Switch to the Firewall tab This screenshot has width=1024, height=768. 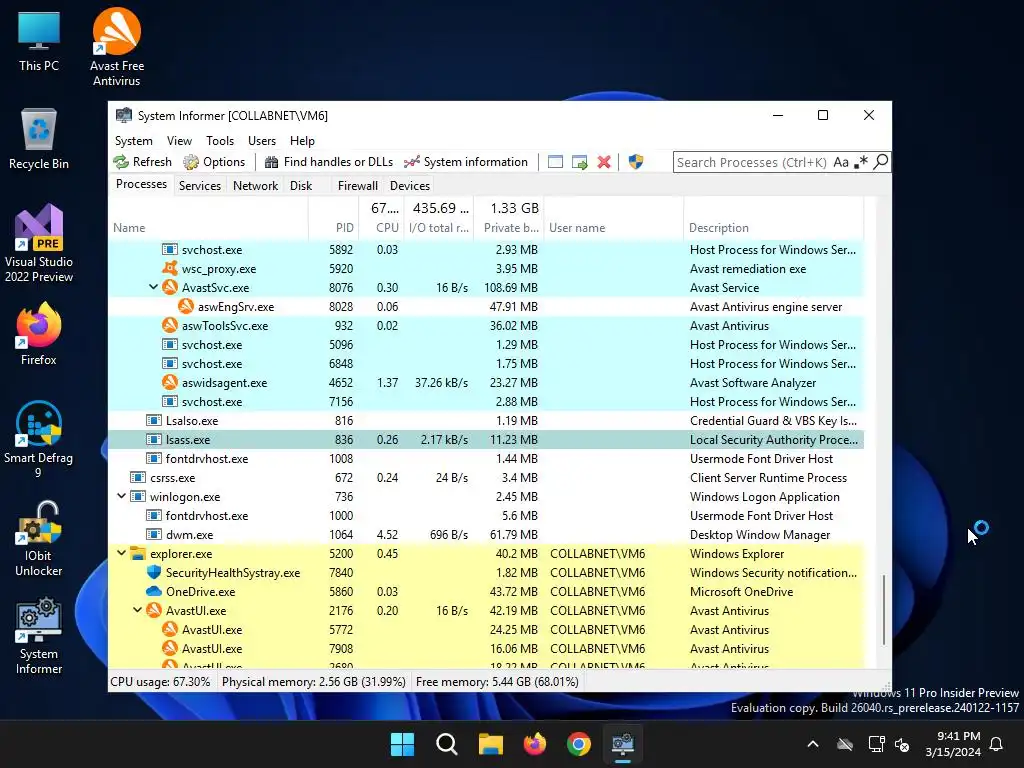pos(357,185)
